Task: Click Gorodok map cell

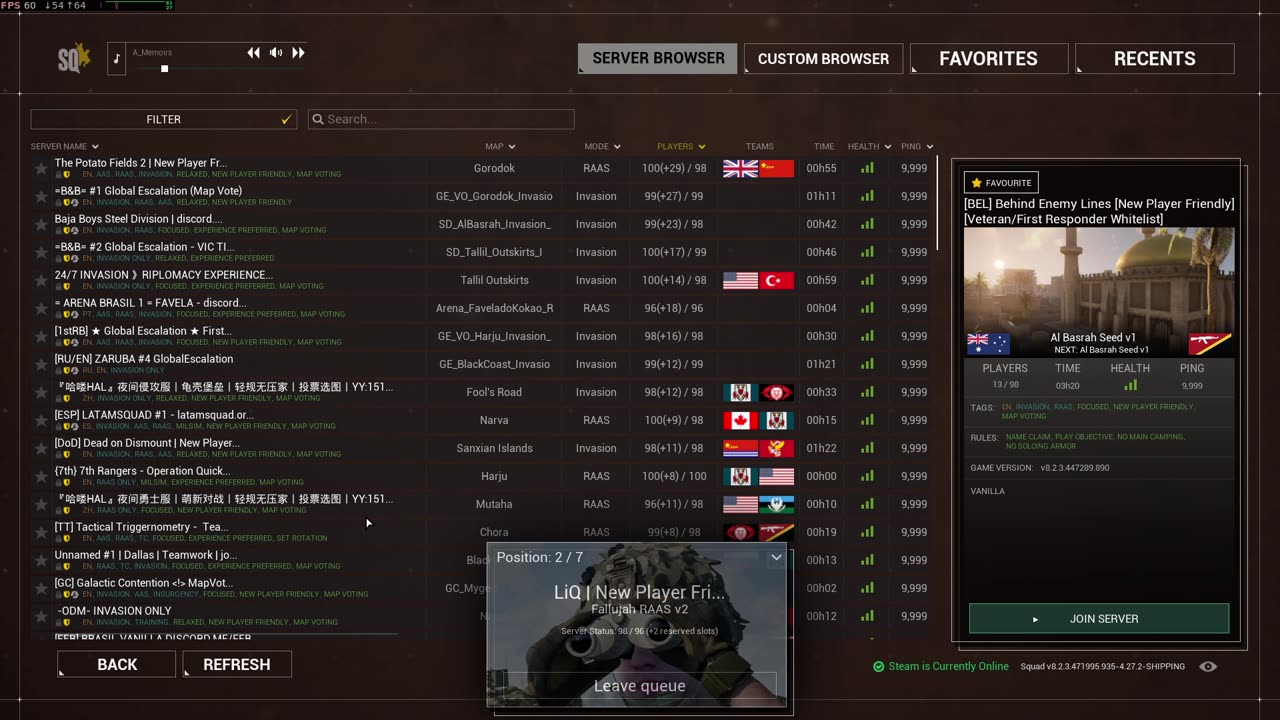Action: tap(494, 168)
